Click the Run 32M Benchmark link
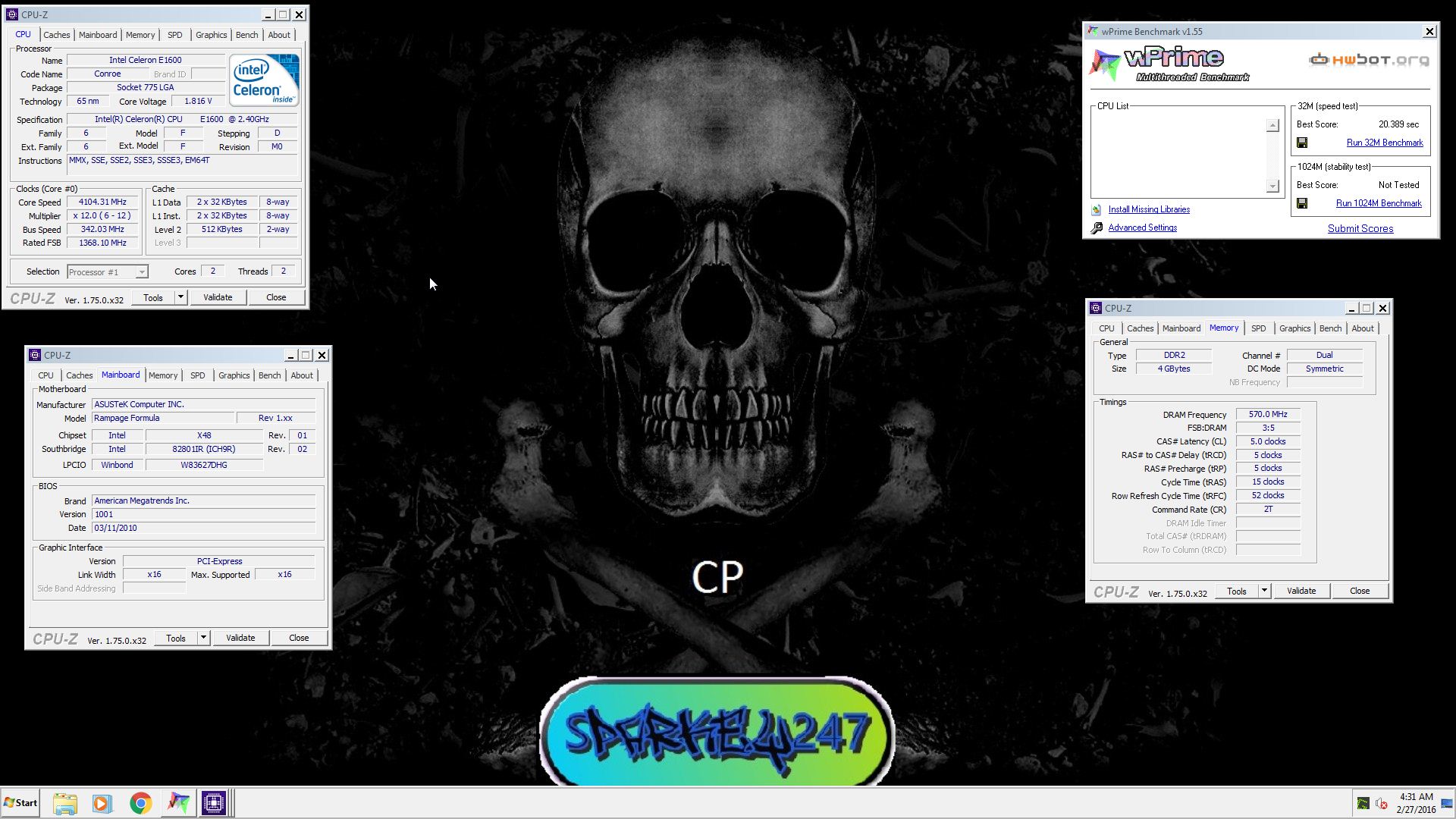 pos(1385,143)
